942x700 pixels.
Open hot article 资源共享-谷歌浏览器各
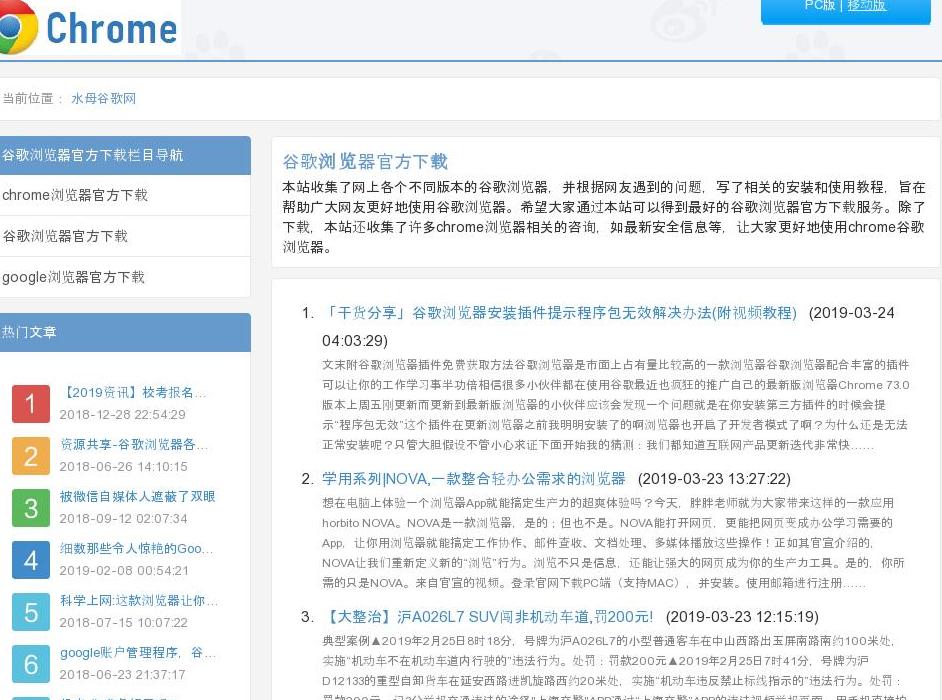133,445
